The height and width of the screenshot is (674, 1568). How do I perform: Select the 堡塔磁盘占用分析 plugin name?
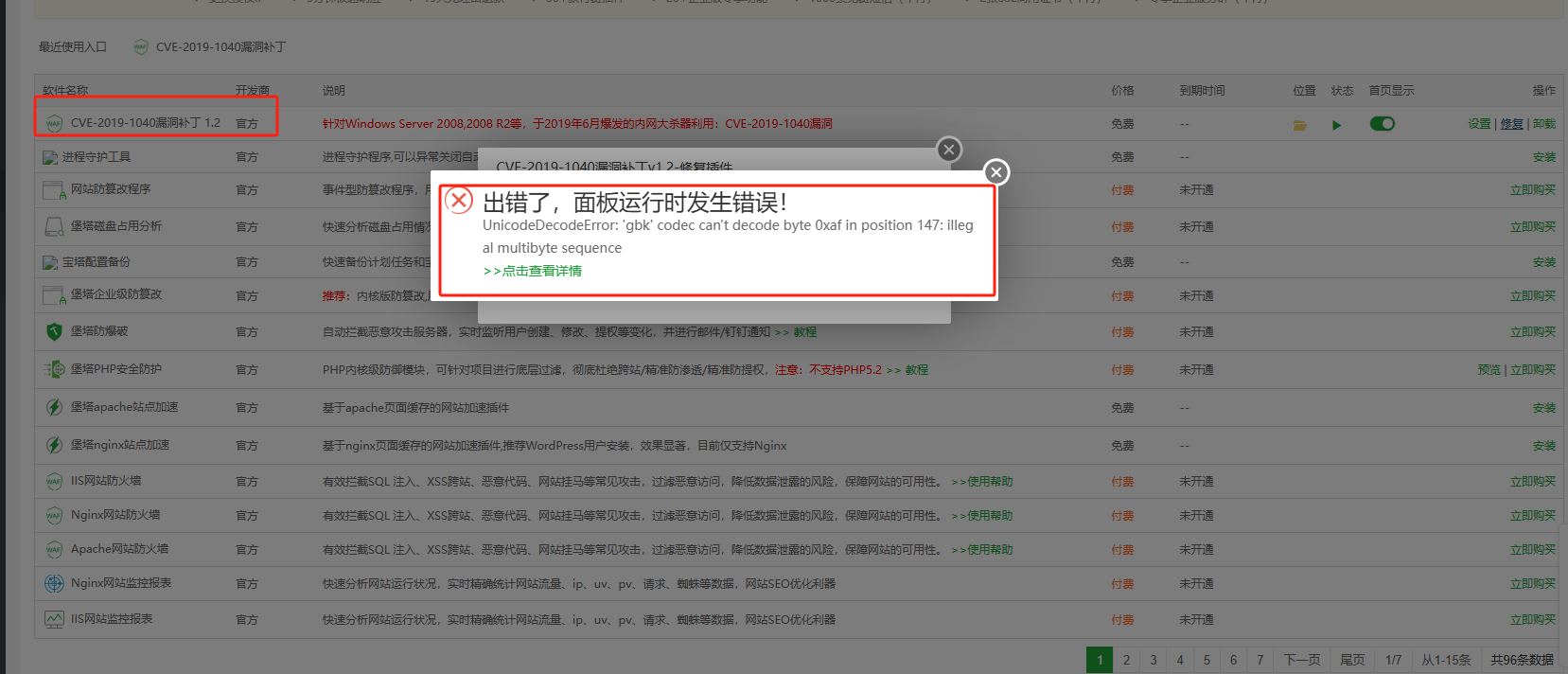point(115,226)
